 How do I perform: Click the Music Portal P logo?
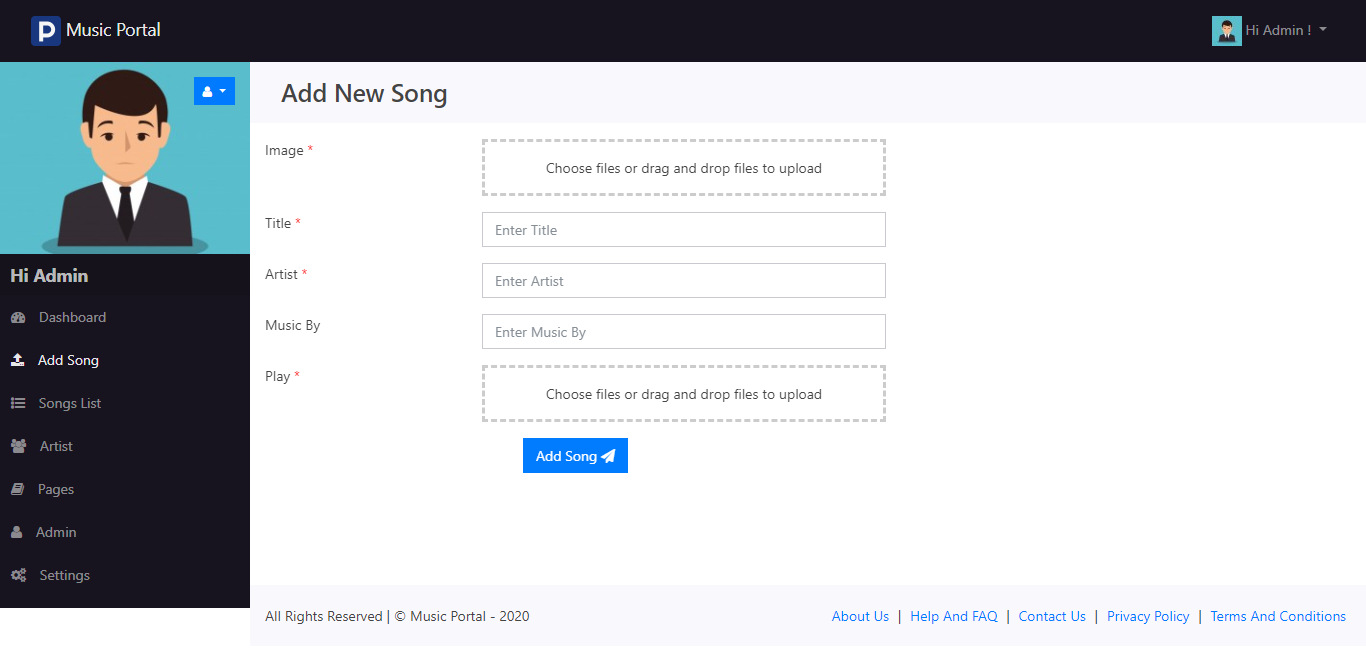[x=44, y=30]
